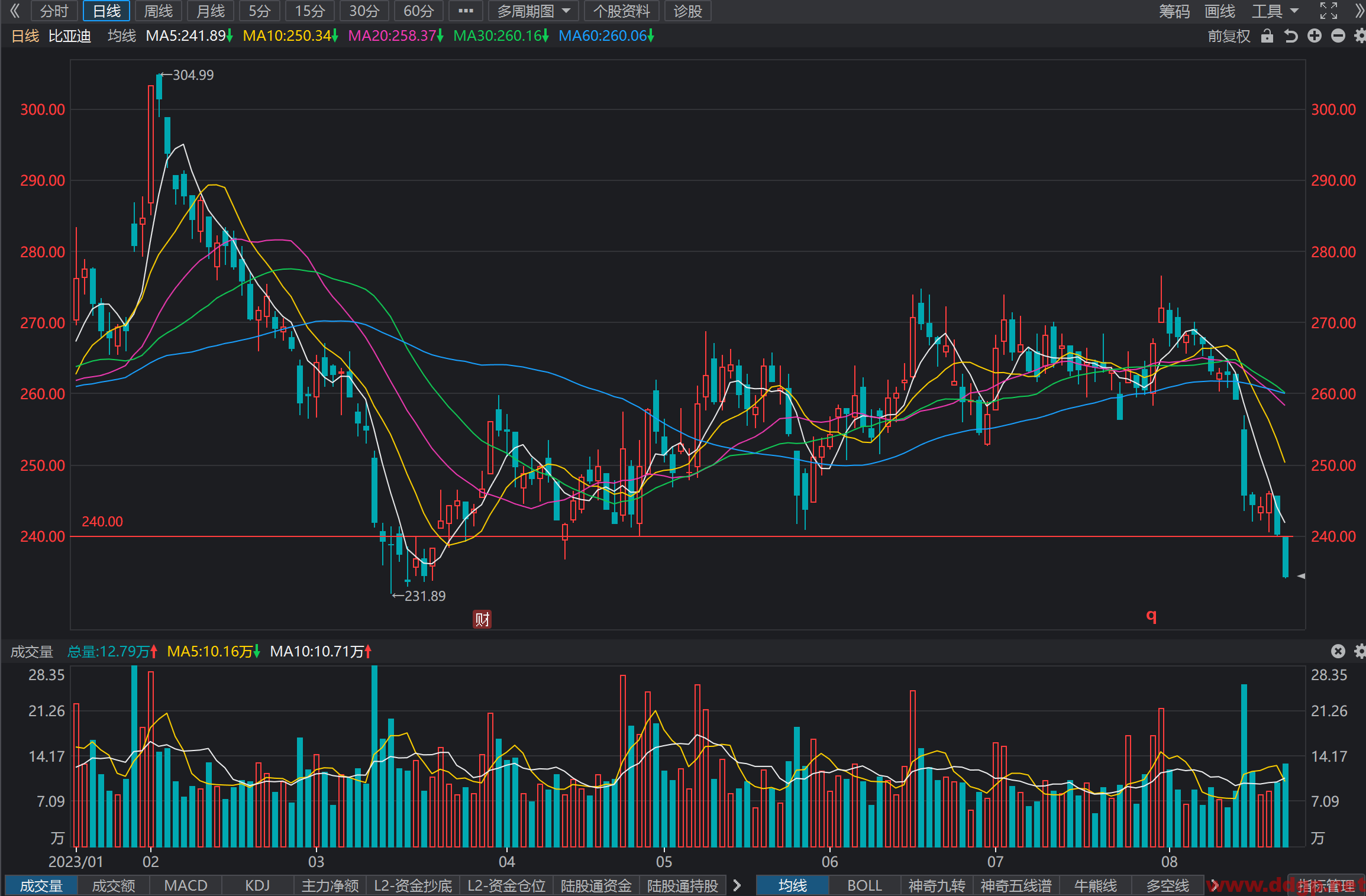Image resolution: width=1366 pixels, height=896 pixels.
Task: Open 个股资料 stock info
Action: 621,11
